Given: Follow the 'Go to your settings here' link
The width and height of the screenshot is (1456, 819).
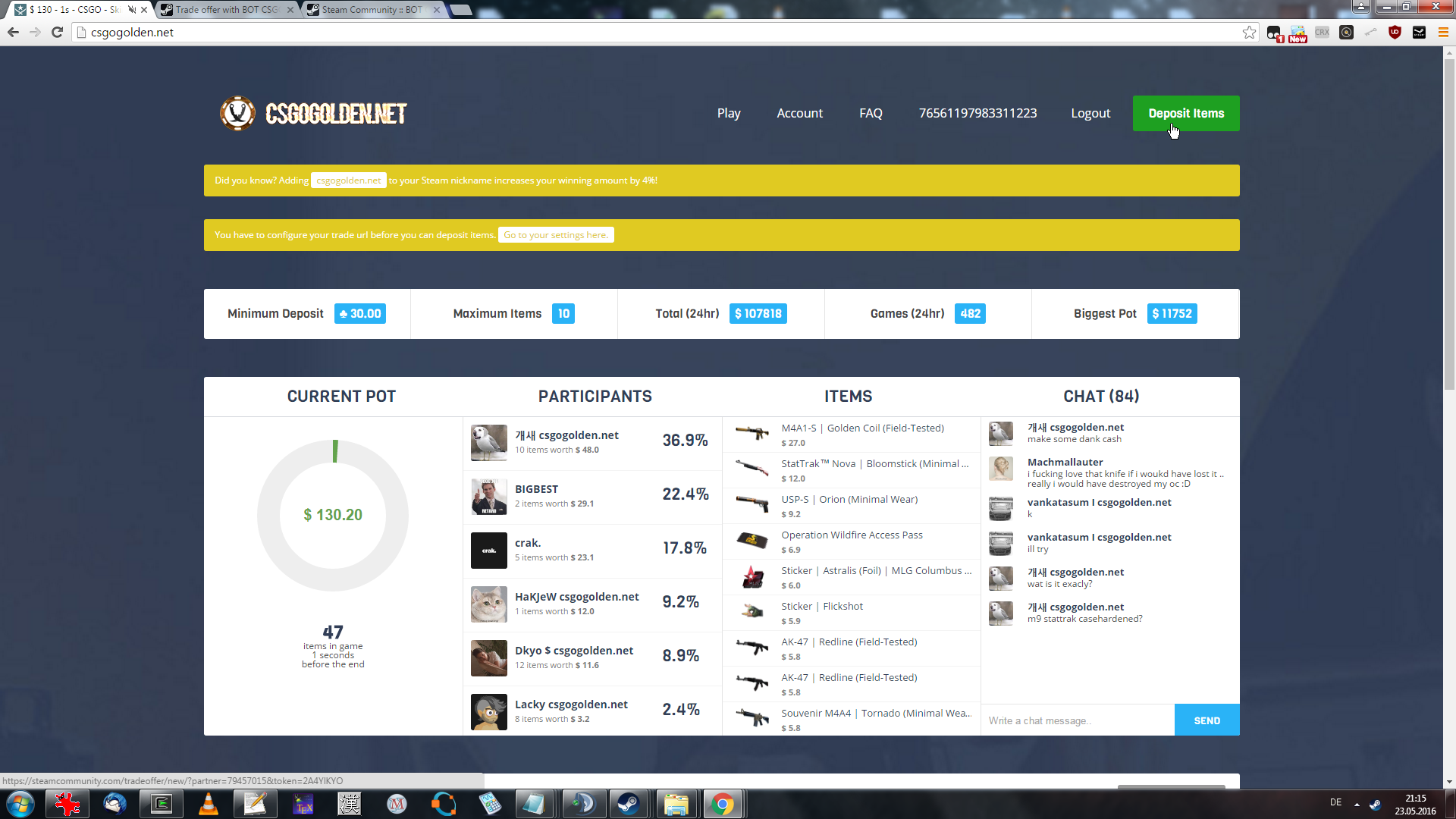Looking at the screenshot, I should pyautogui.click(x=556, y=235).
